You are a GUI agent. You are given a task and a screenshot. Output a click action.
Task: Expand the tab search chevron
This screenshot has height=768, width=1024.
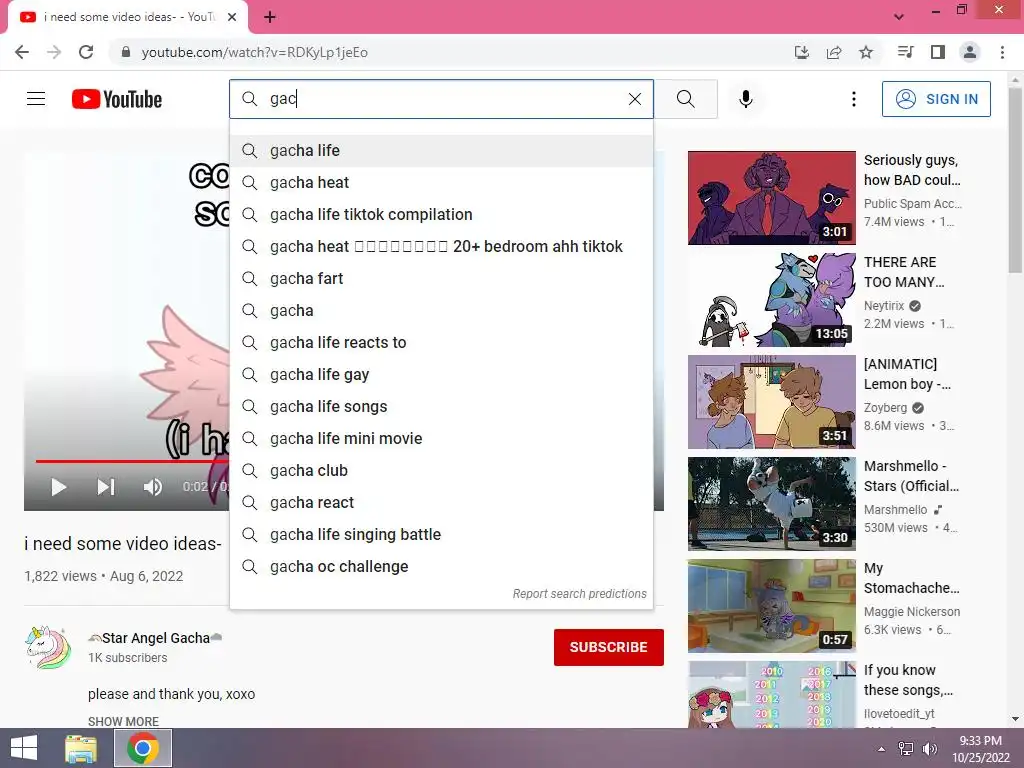click(x=899, y=17)
